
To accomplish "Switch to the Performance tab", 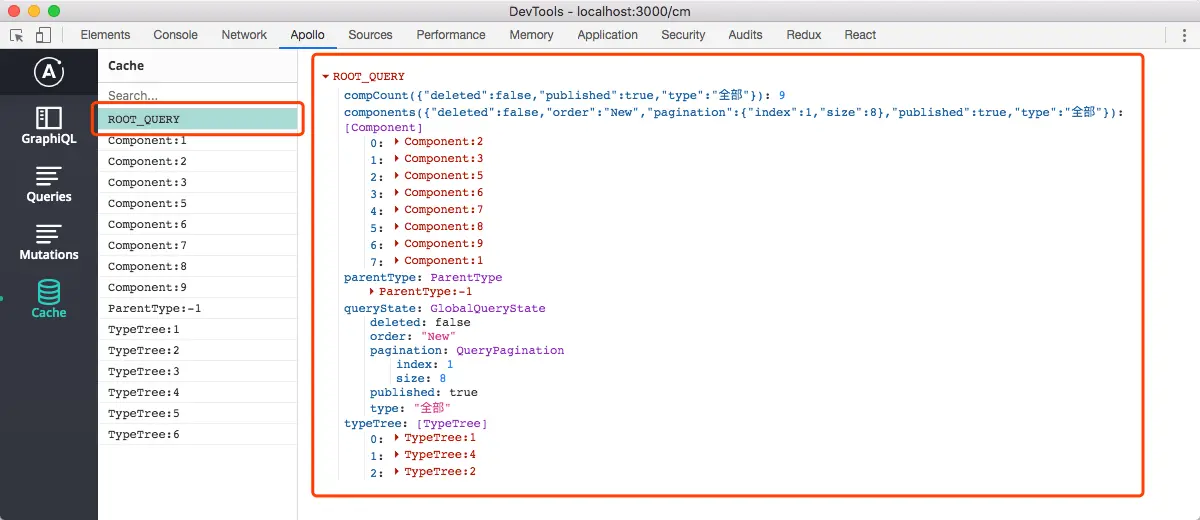I will pos(451,35).
